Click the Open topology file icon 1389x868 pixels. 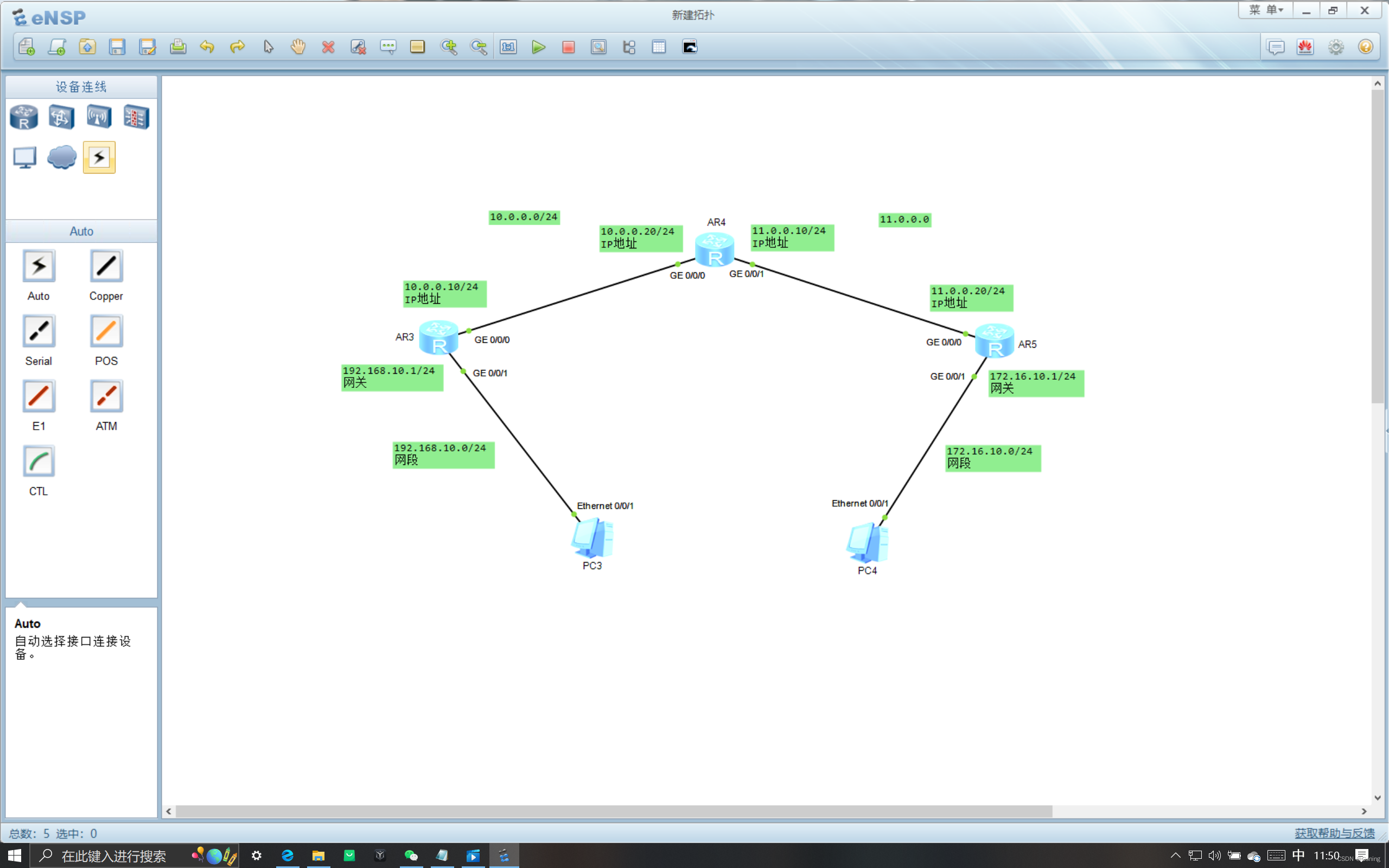click(87, 47)
